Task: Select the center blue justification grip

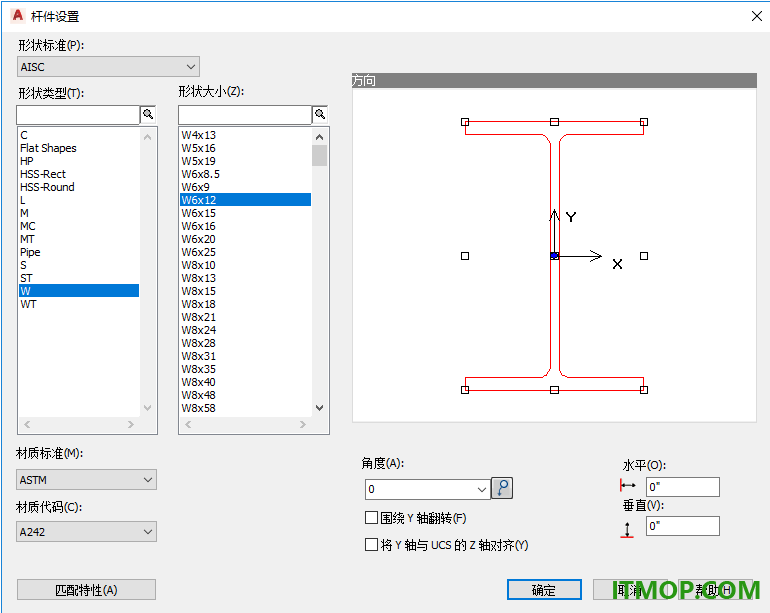Action: click(554, 256)
